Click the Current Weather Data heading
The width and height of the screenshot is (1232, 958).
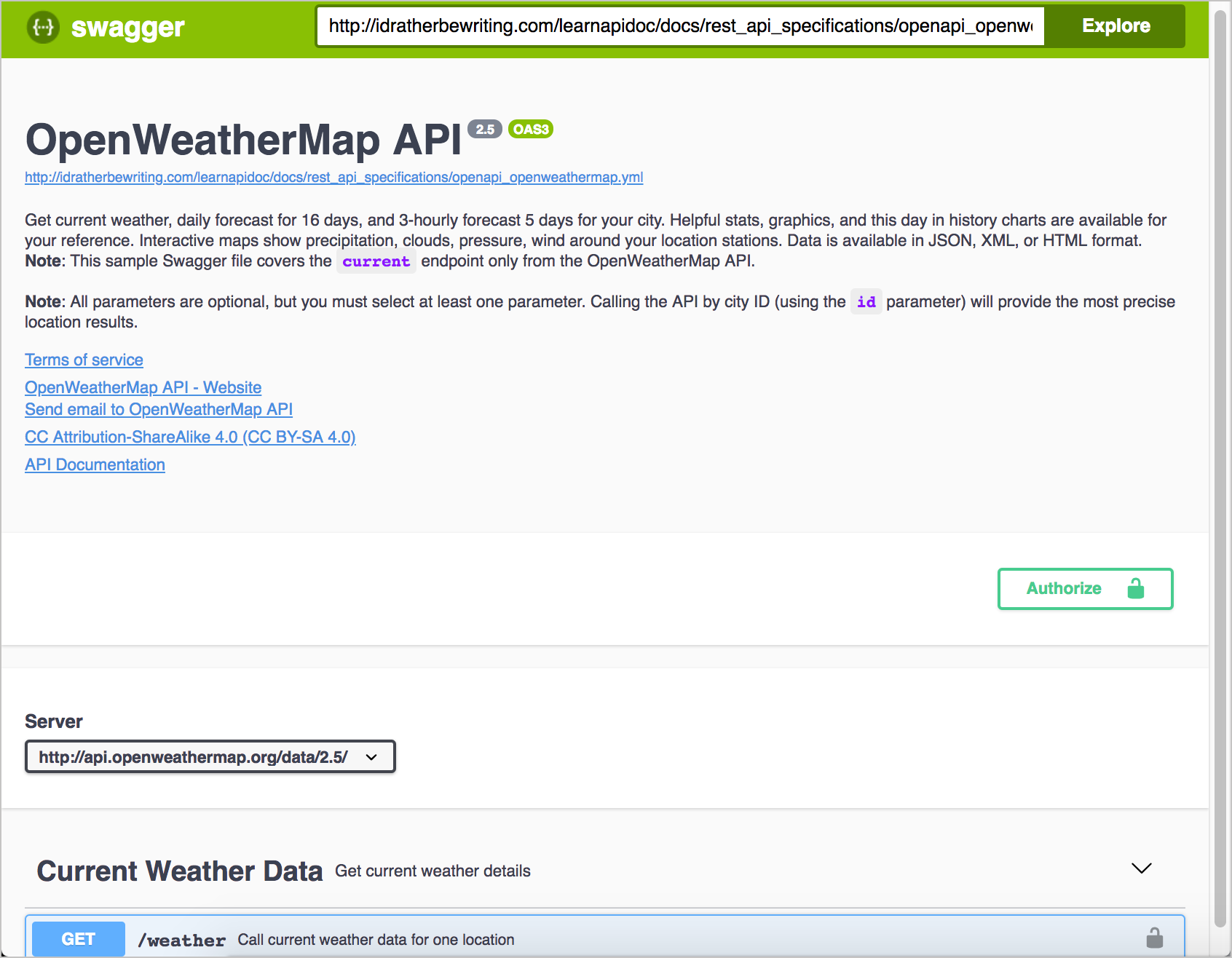point(179,871)
